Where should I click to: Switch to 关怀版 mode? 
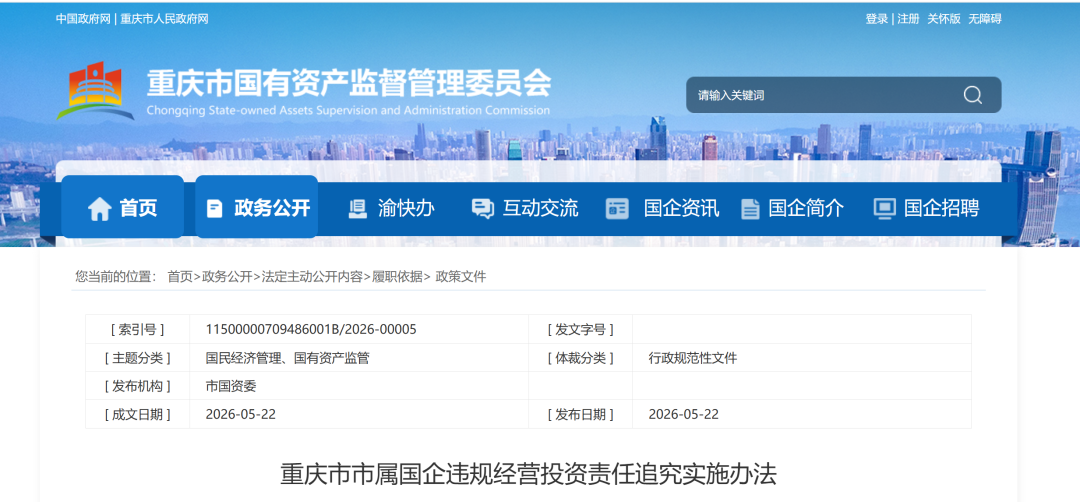[944, 19]
